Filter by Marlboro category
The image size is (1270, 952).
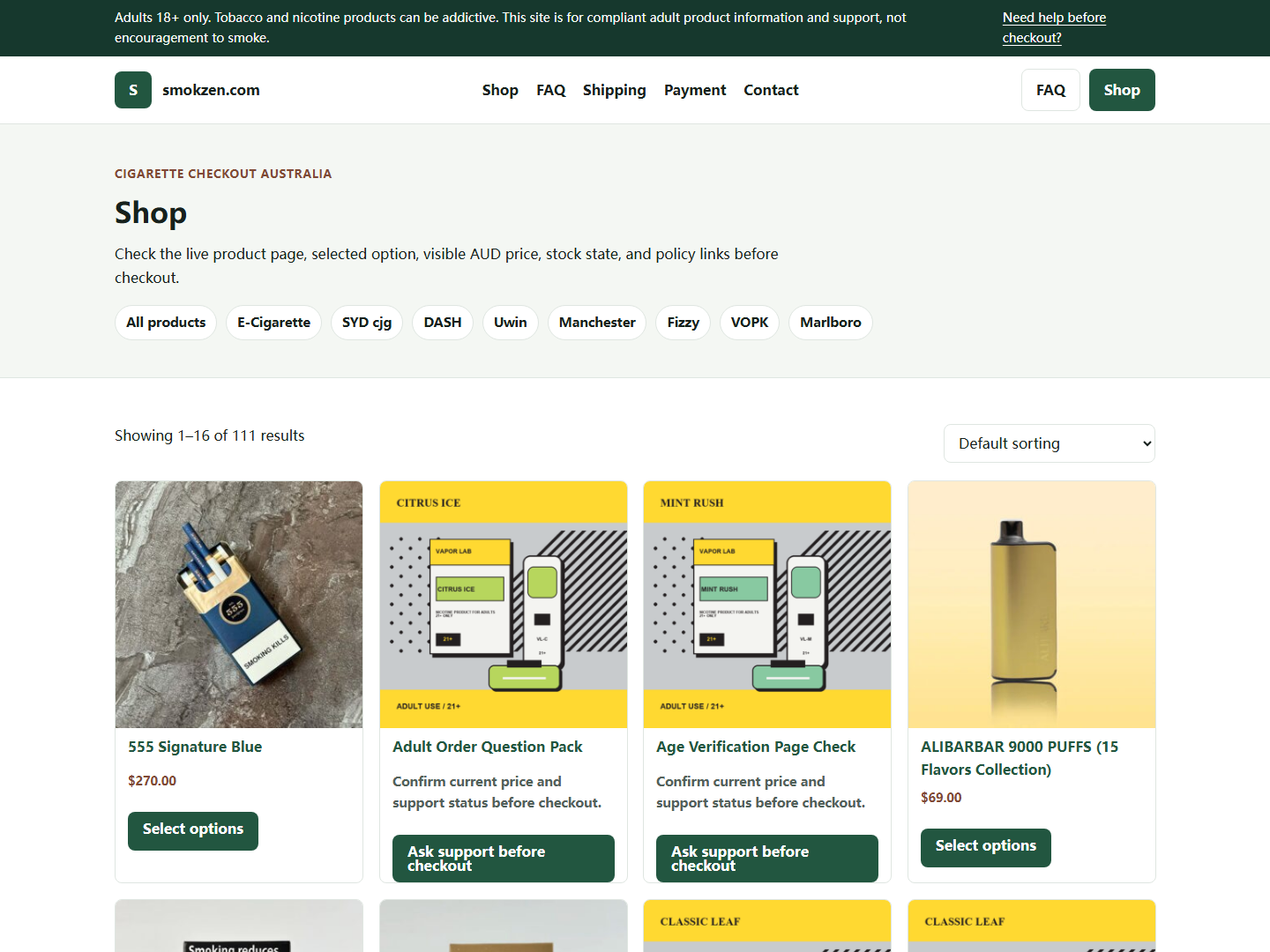click(831, 323)
